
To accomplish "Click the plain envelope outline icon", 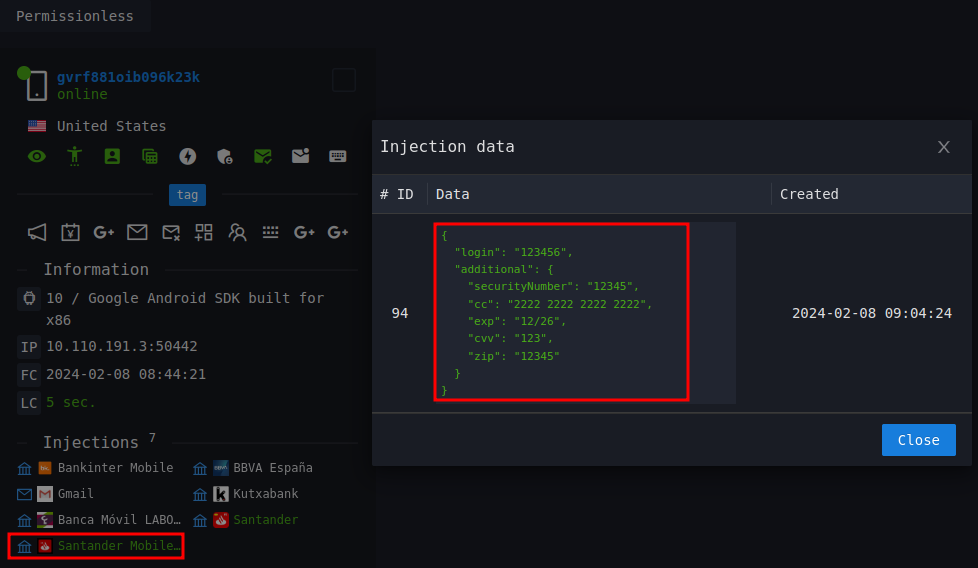I will 137,233.
